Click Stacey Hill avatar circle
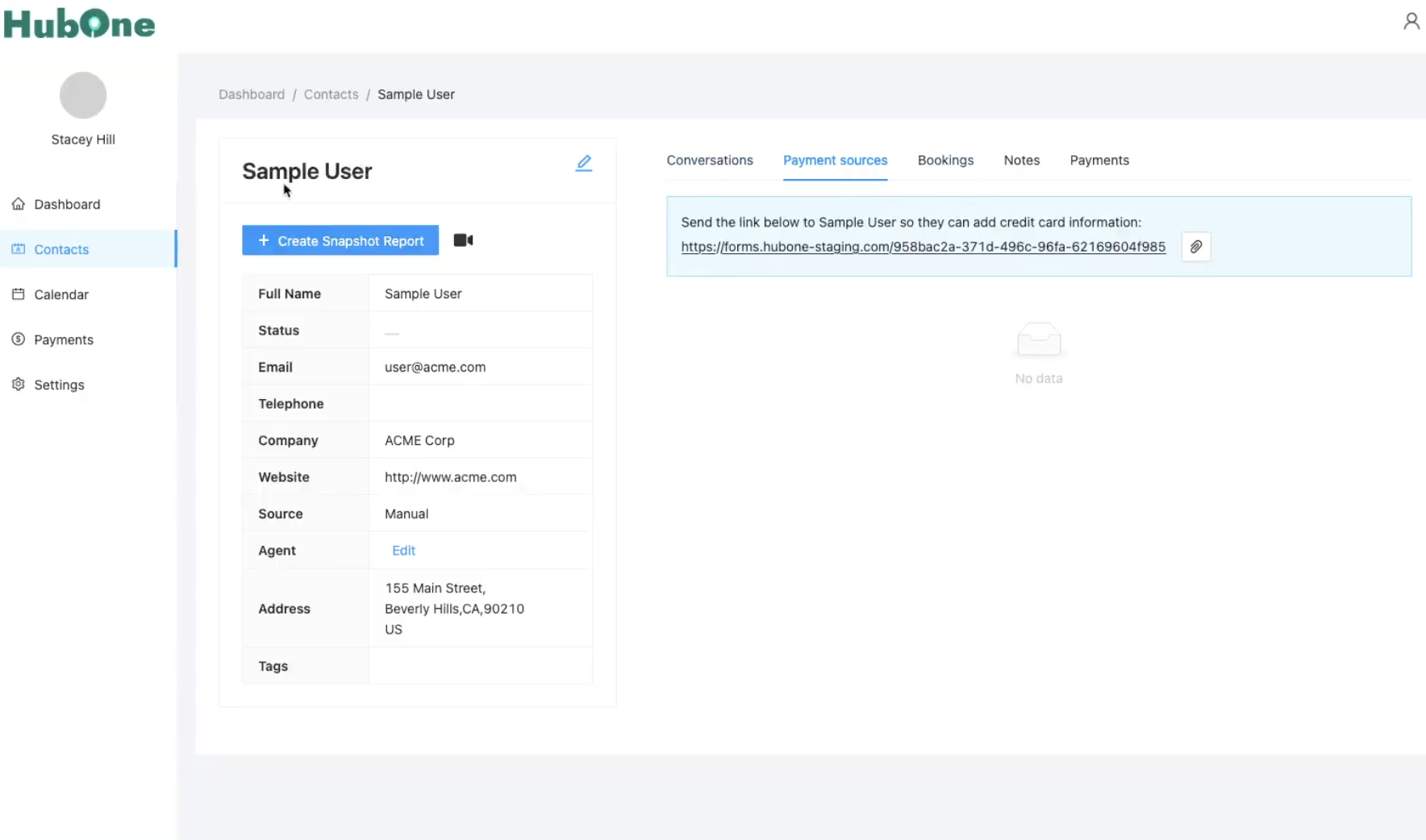Screen dimensions: 1426x840 click(83, 95)
